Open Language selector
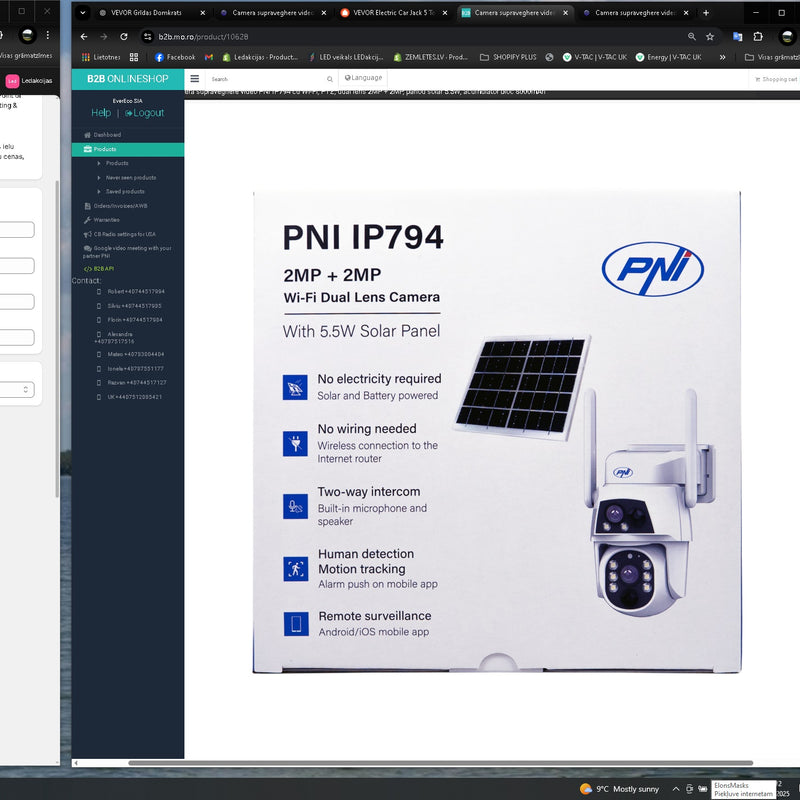 (x=363, y=78)
